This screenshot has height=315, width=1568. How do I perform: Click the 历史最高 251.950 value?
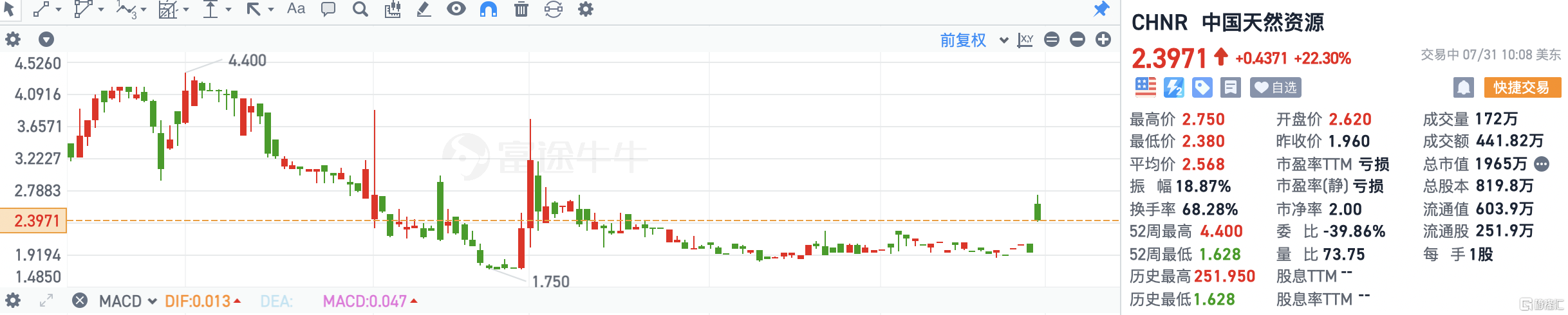coord(1224,276)
